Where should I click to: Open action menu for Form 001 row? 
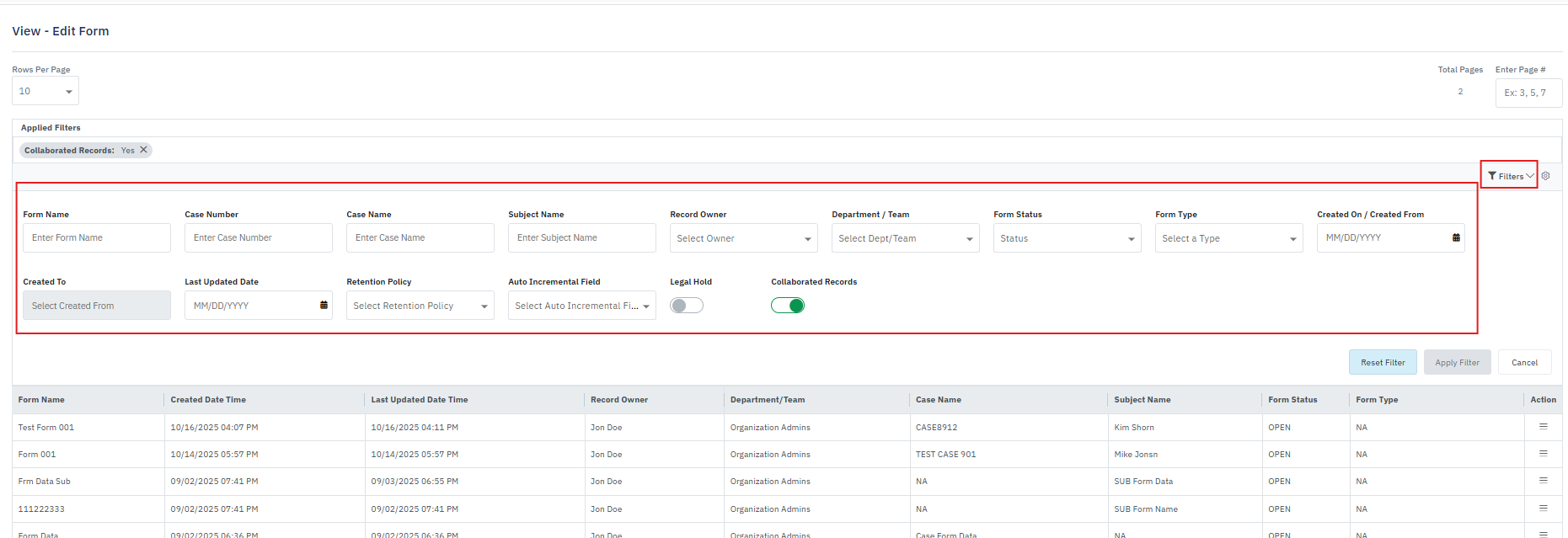click(1543, 454)
